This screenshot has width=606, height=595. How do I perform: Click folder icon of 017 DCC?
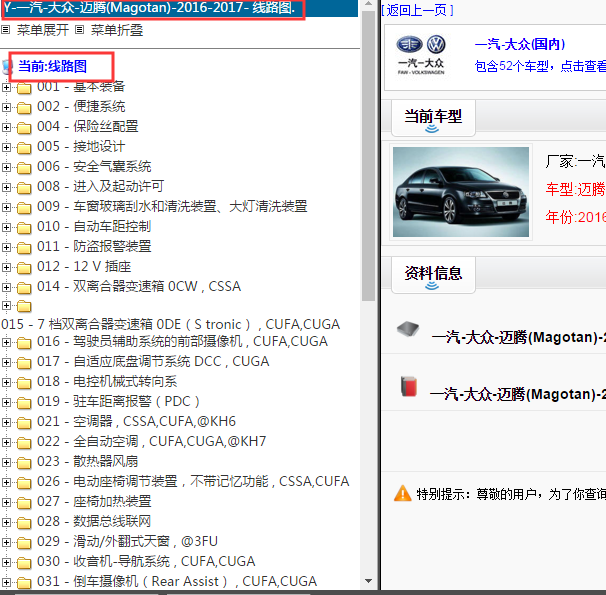(24, 363)
